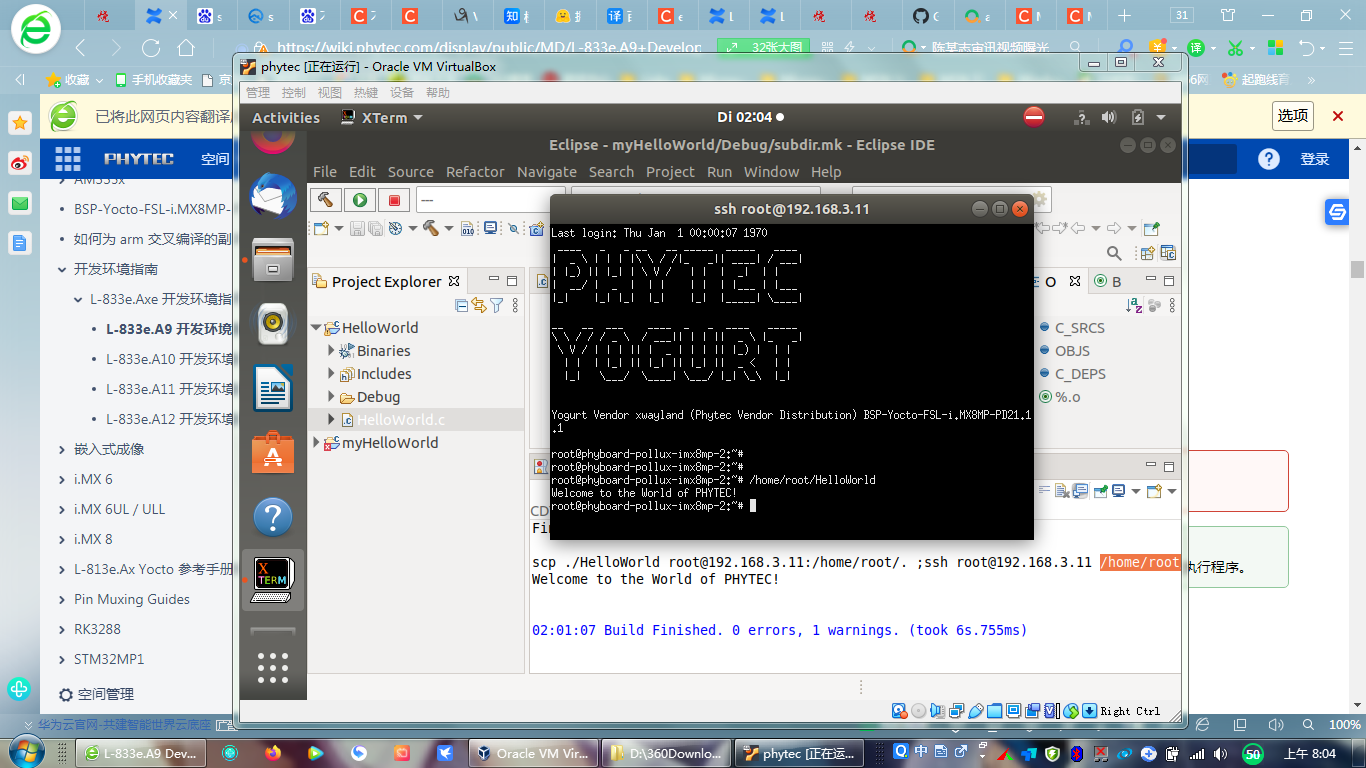Viewport: 1366px width, 768px height.
Task: Open the Eclipse Source menu
Action: (x=411, y=171)
